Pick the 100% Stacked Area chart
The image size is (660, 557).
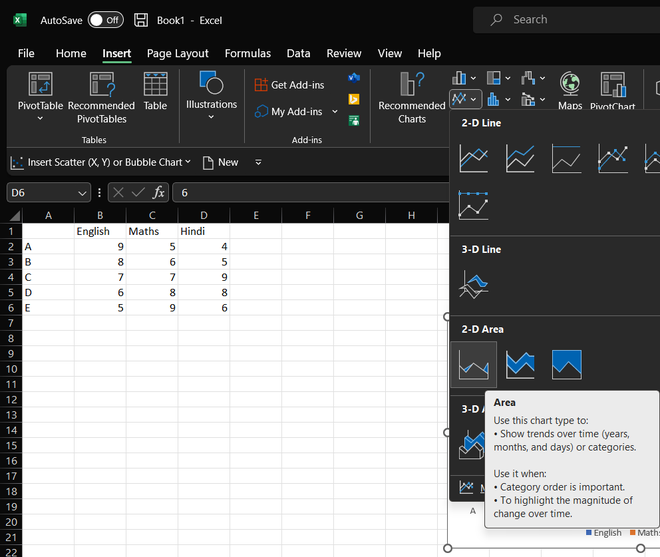(x=567, y=365)
